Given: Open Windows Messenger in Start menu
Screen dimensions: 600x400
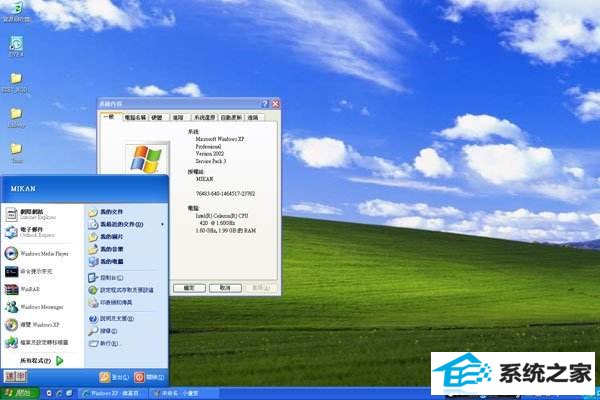Looking at the screenshot, I should [34, 307].
